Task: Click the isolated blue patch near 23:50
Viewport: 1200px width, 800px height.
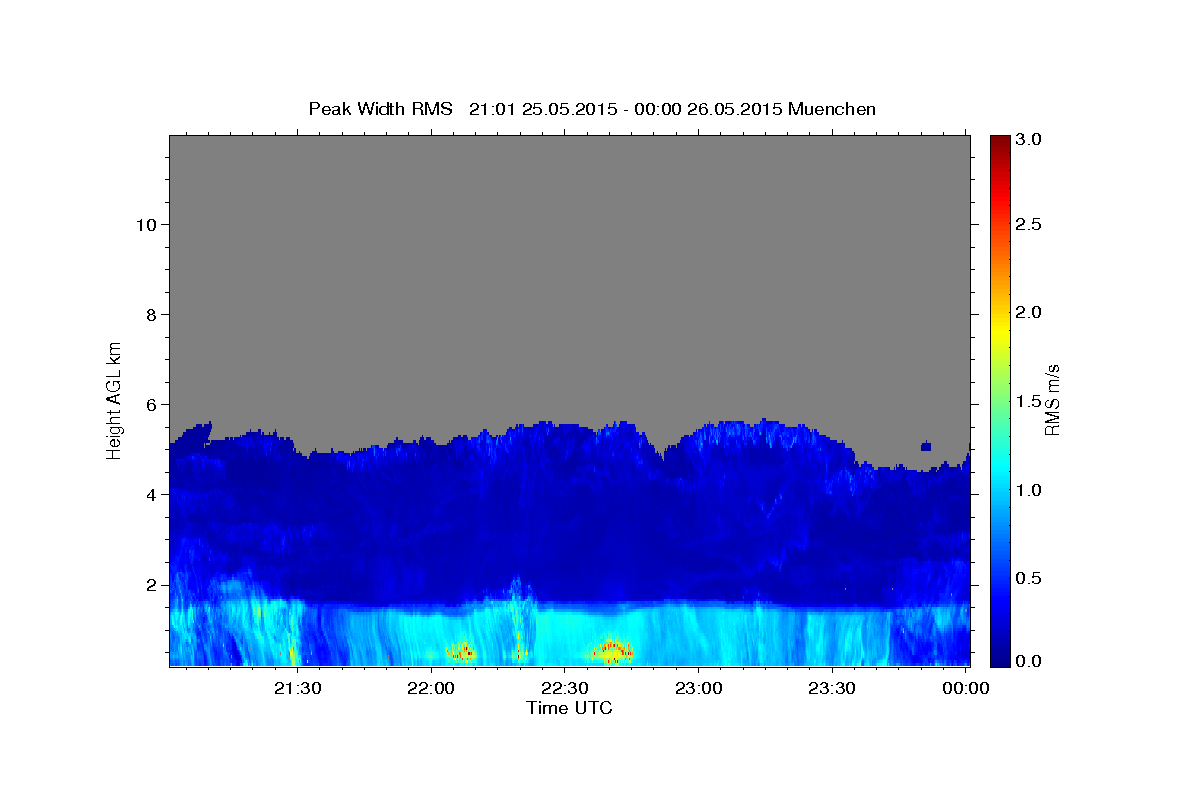Action: coord(926,446)
